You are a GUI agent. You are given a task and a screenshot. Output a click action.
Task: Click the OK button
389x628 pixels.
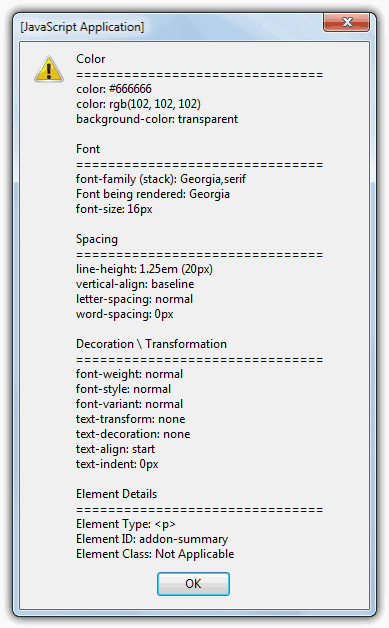pos(193,584)
